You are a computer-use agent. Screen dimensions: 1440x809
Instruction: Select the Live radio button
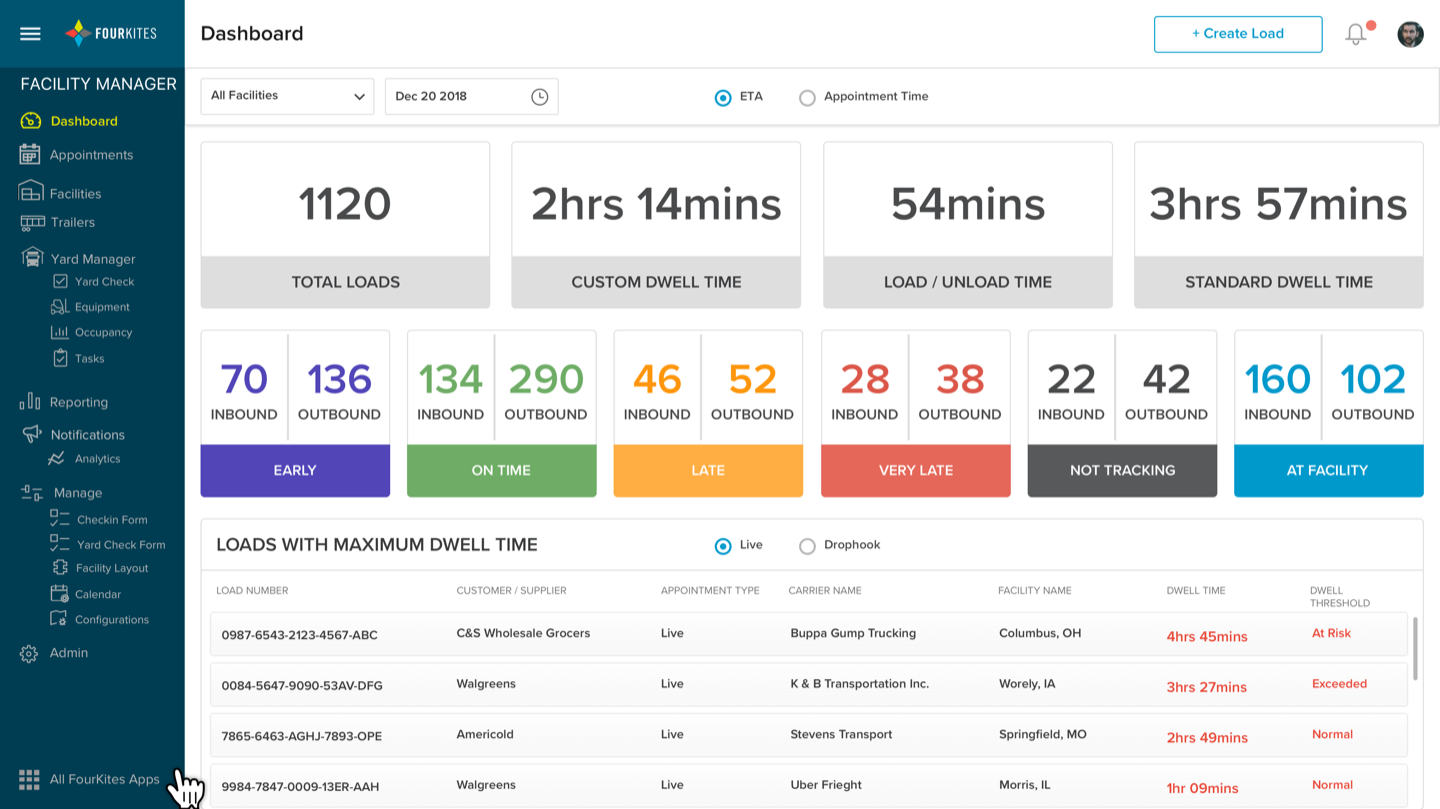tap(723, 546)
